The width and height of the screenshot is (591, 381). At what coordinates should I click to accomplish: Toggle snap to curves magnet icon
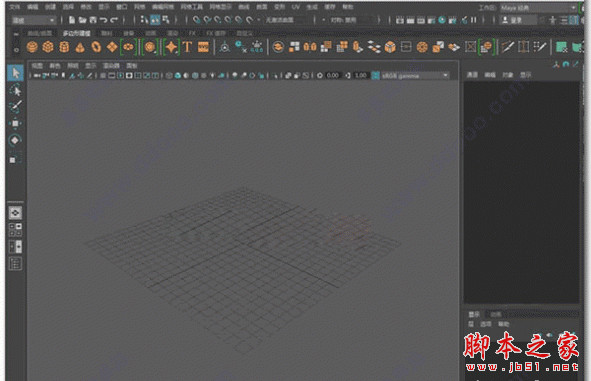click(x=207, y=20)
